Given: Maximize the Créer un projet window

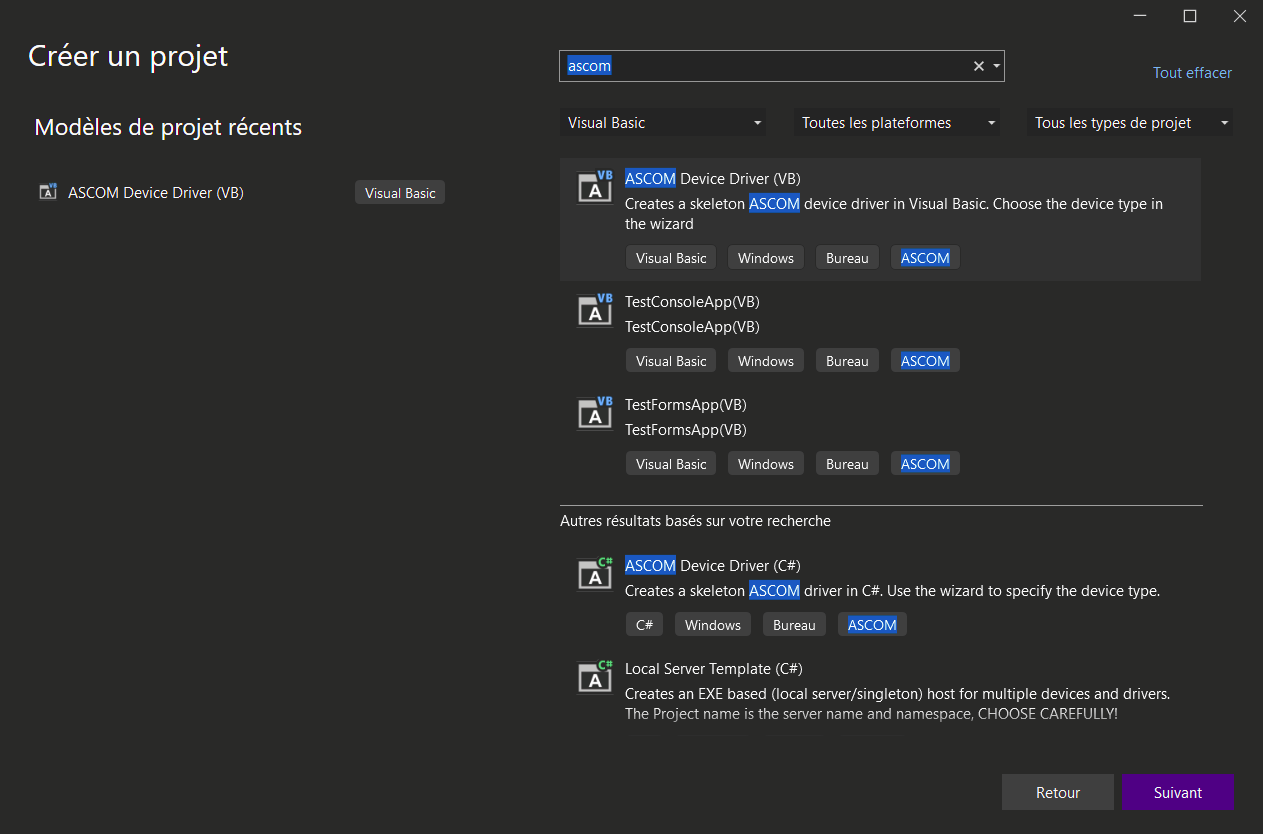Looking at the screenshot, I should click(x=1190, y=16).
